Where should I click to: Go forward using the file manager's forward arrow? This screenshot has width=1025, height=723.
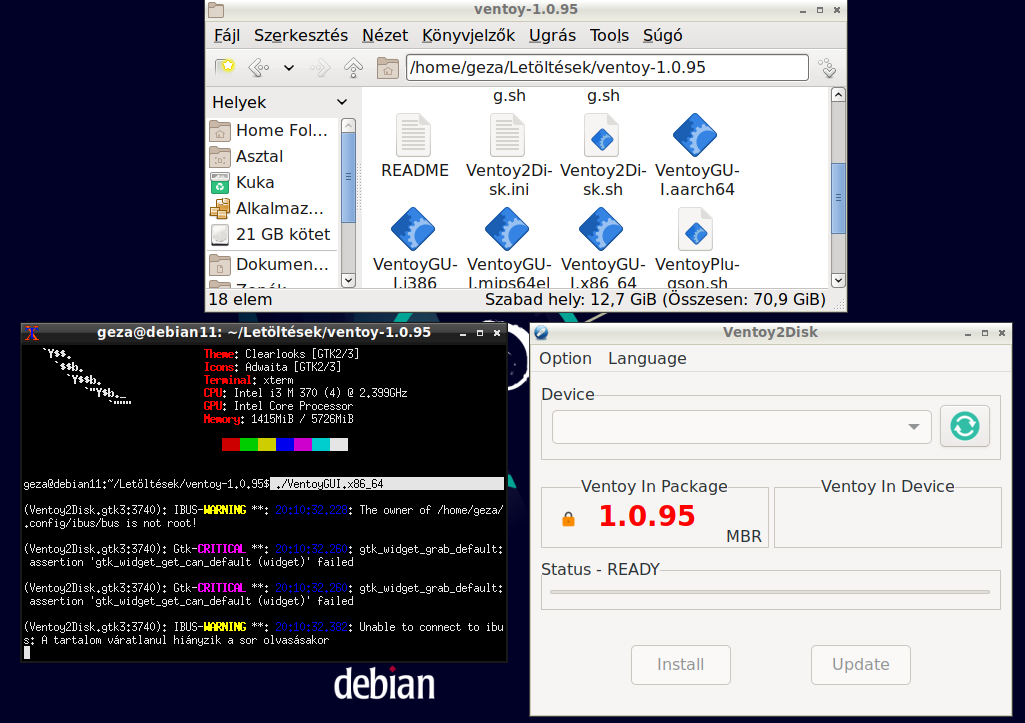(x=320, y=67)
